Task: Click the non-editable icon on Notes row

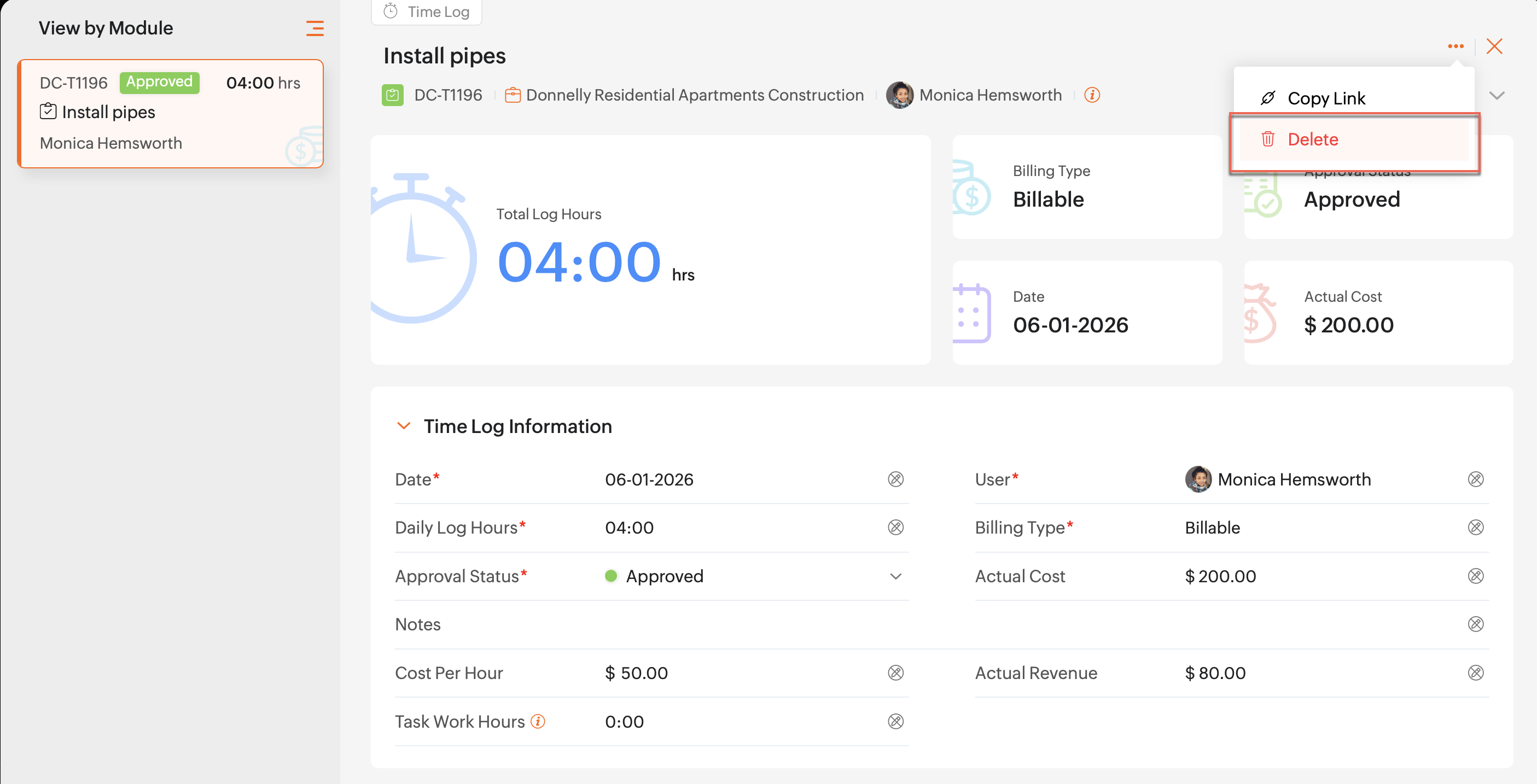Action: click(x=1476, y=624)
